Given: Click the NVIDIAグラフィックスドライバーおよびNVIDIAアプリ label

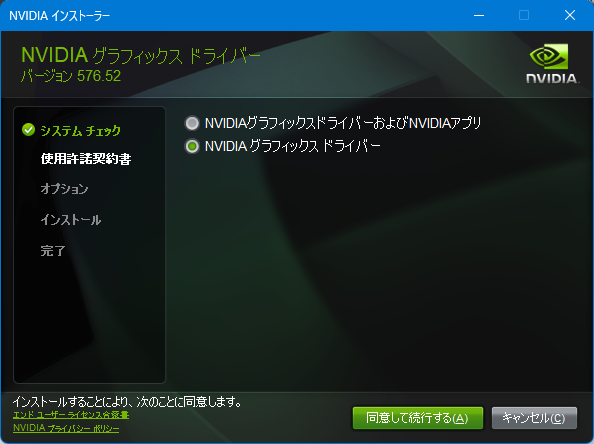Looking at the screenshot, I should click(343, 123).
